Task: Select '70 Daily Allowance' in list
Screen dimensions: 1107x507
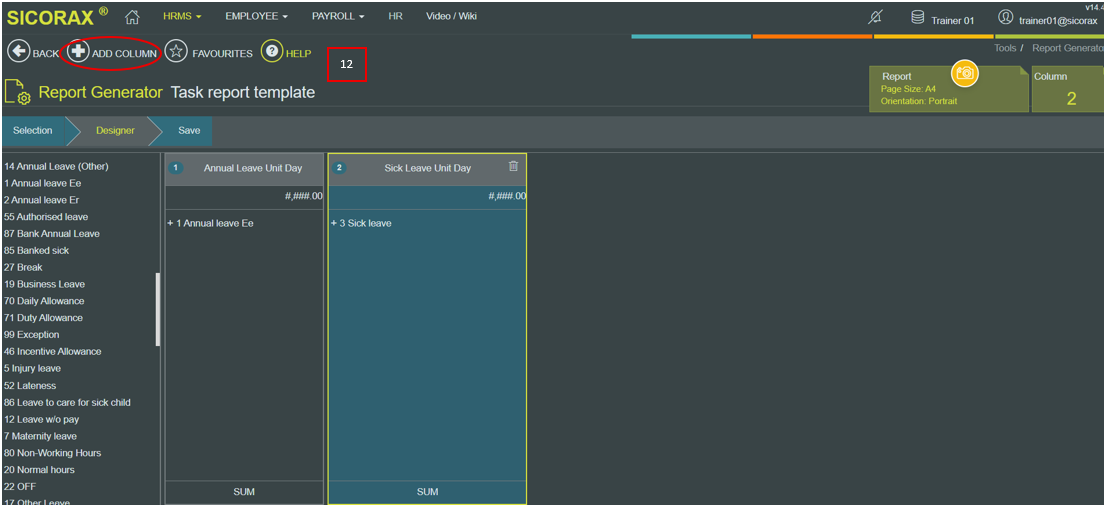Action: [x=44, y=301]
